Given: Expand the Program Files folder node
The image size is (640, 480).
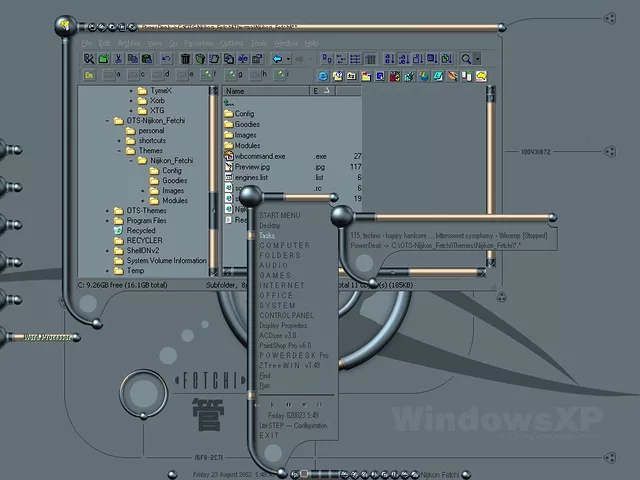Looking at the screenshot, I should (x=106, y=220).
